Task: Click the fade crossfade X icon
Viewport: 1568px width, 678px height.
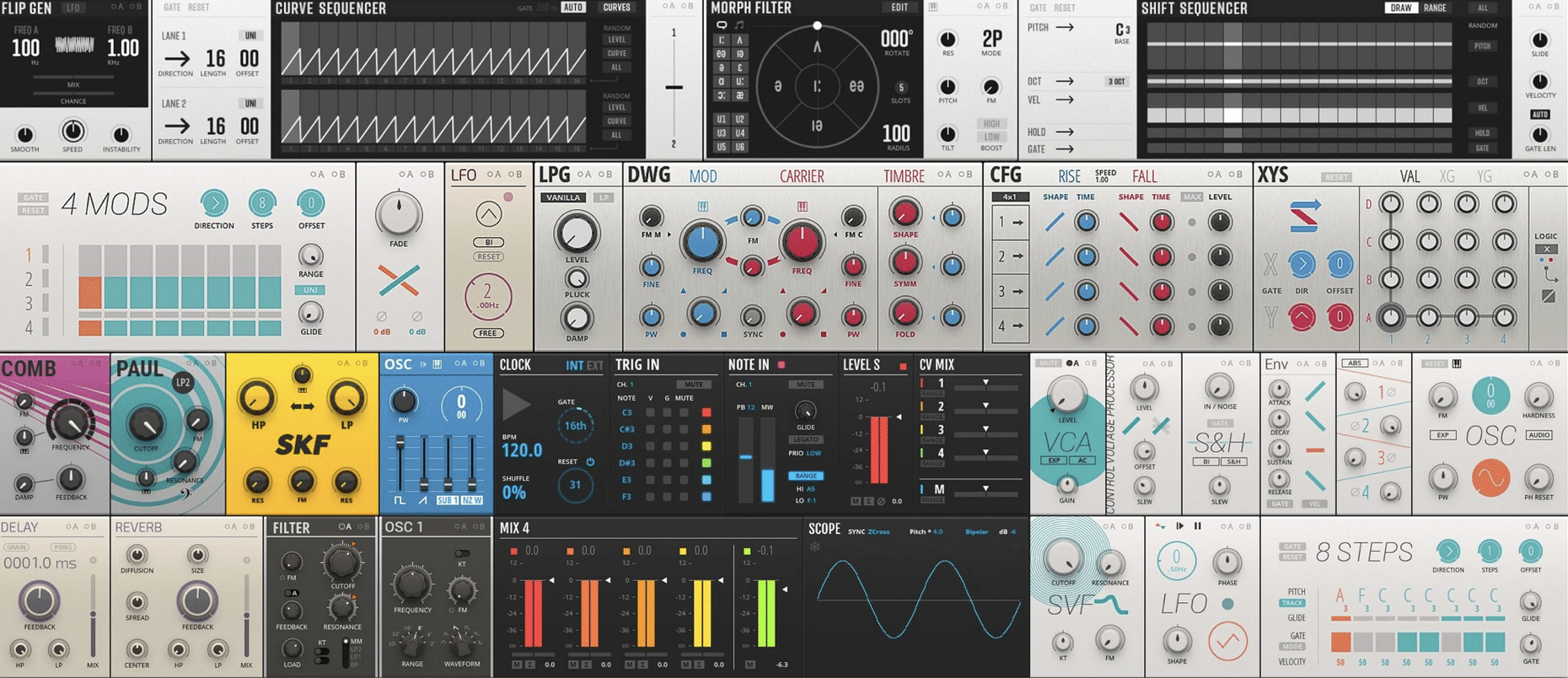Action: point(399,282)
